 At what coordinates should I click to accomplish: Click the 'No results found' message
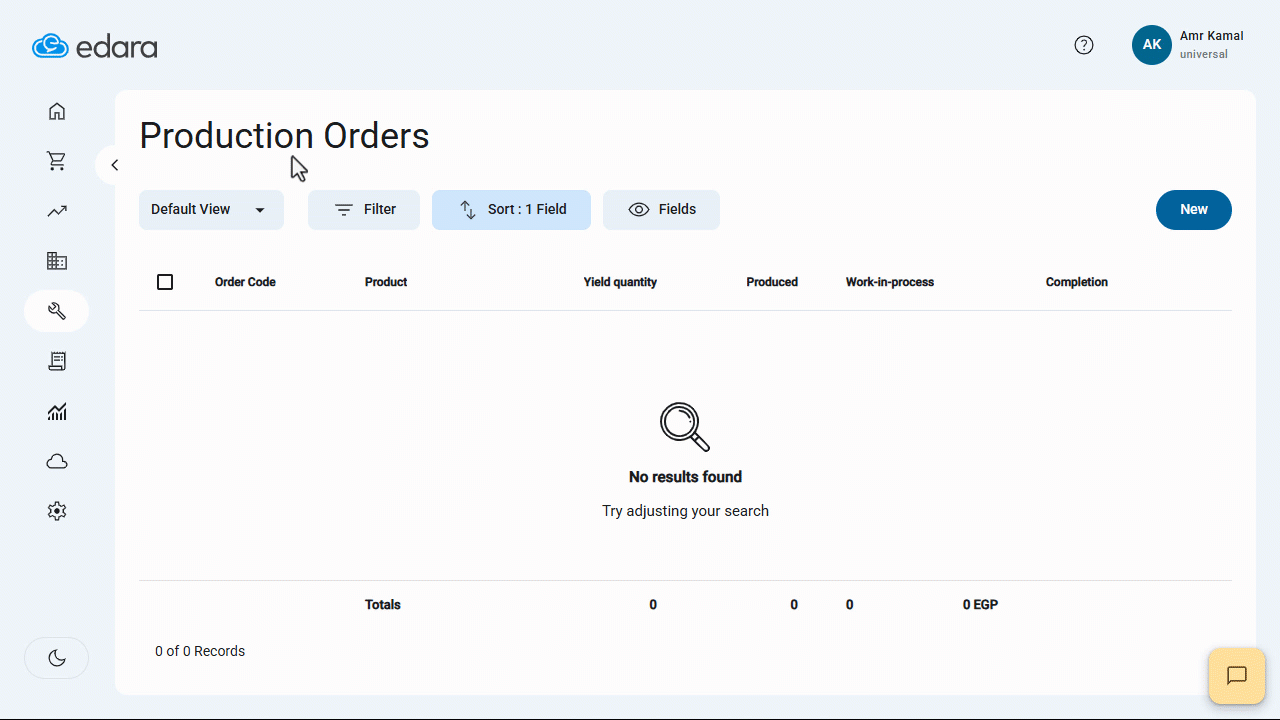(x=686, y=477)
